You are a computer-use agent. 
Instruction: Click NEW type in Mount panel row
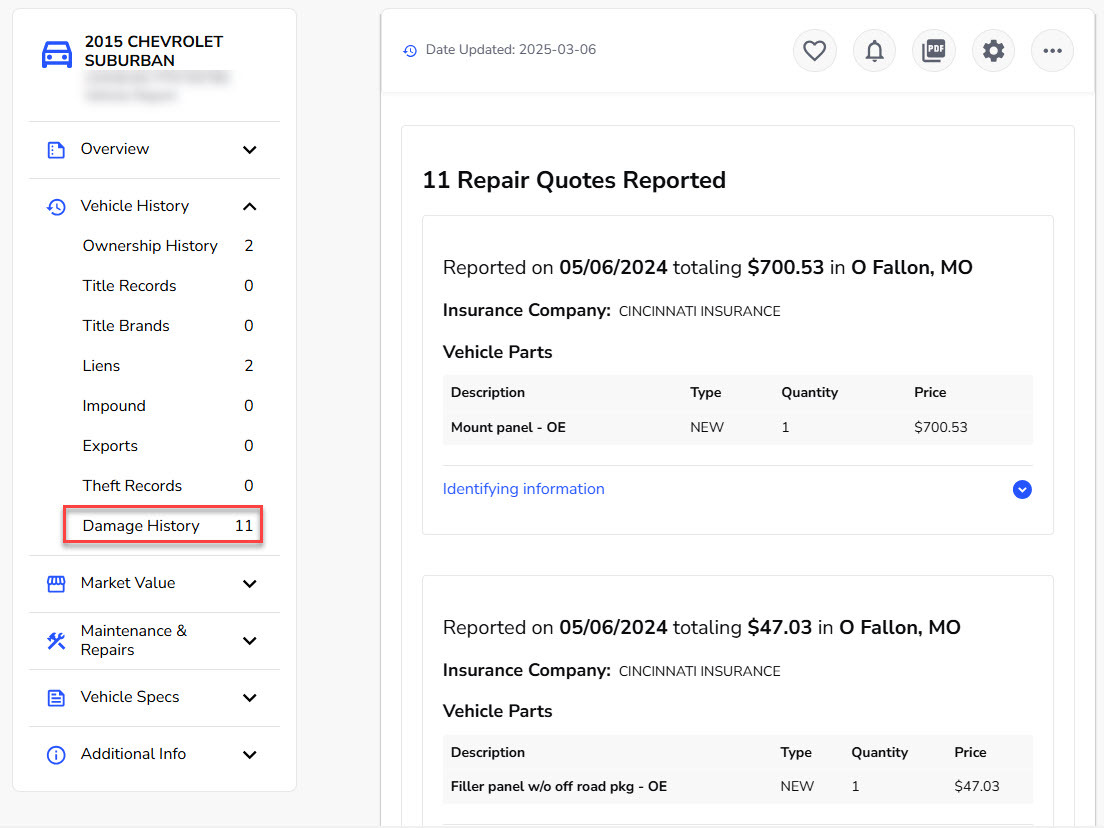click(707, 427)
